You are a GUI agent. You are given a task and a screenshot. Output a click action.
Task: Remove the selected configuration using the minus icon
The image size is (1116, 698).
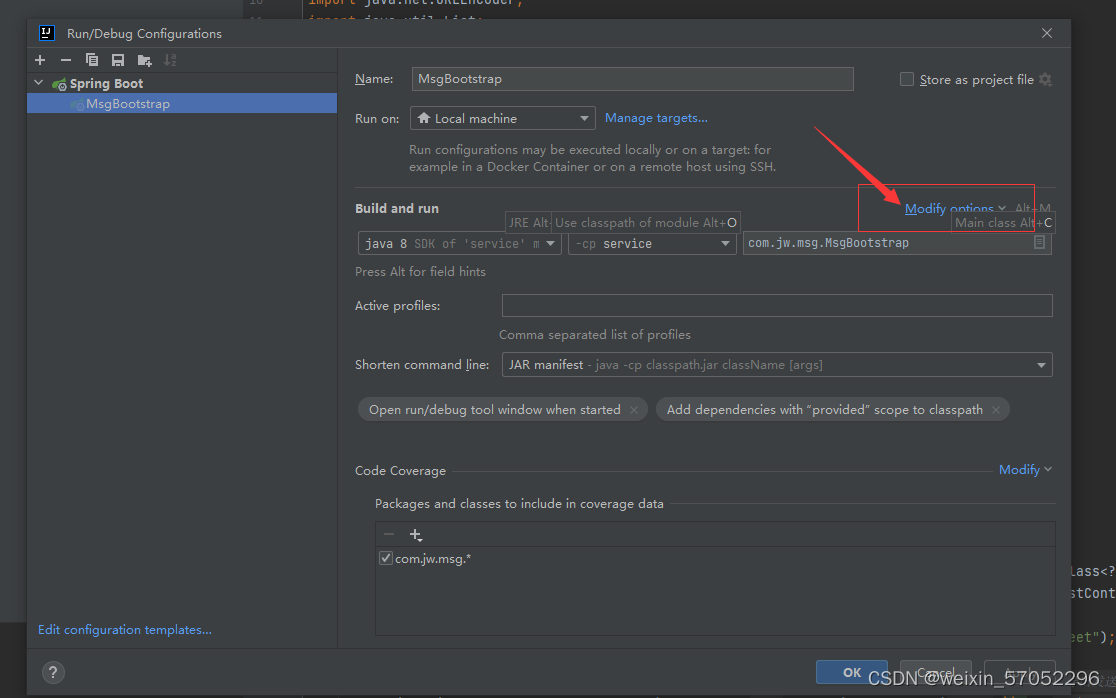pyautogui.click(x=66, y=59)
